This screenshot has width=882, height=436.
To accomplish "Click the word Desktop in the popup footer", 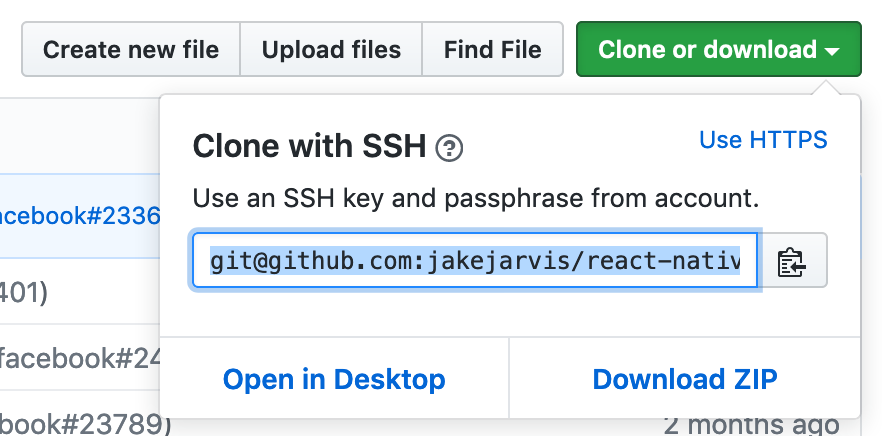I will 390,379.
